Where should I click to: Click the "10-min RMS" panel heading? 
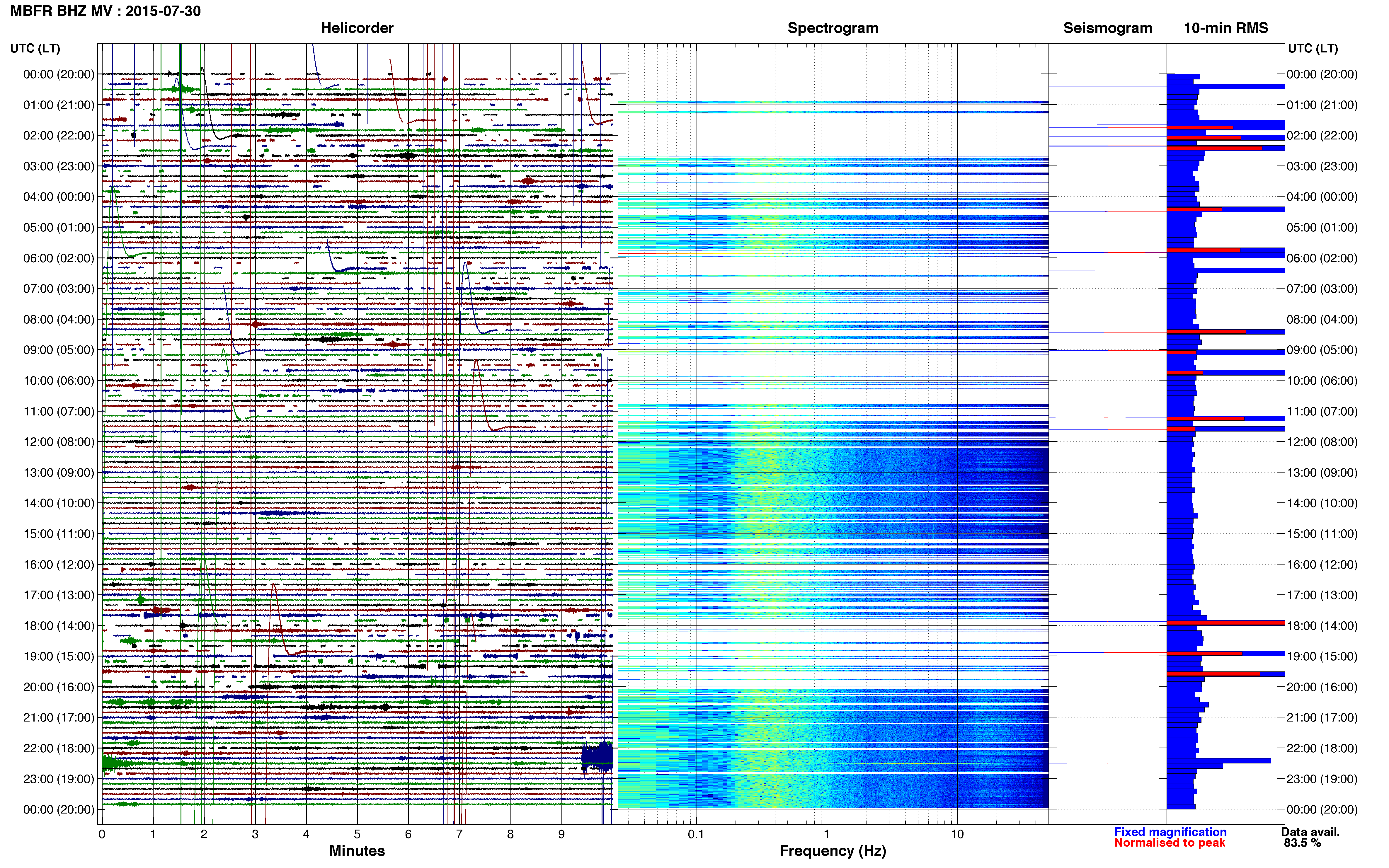click(x=1226, y=28)
